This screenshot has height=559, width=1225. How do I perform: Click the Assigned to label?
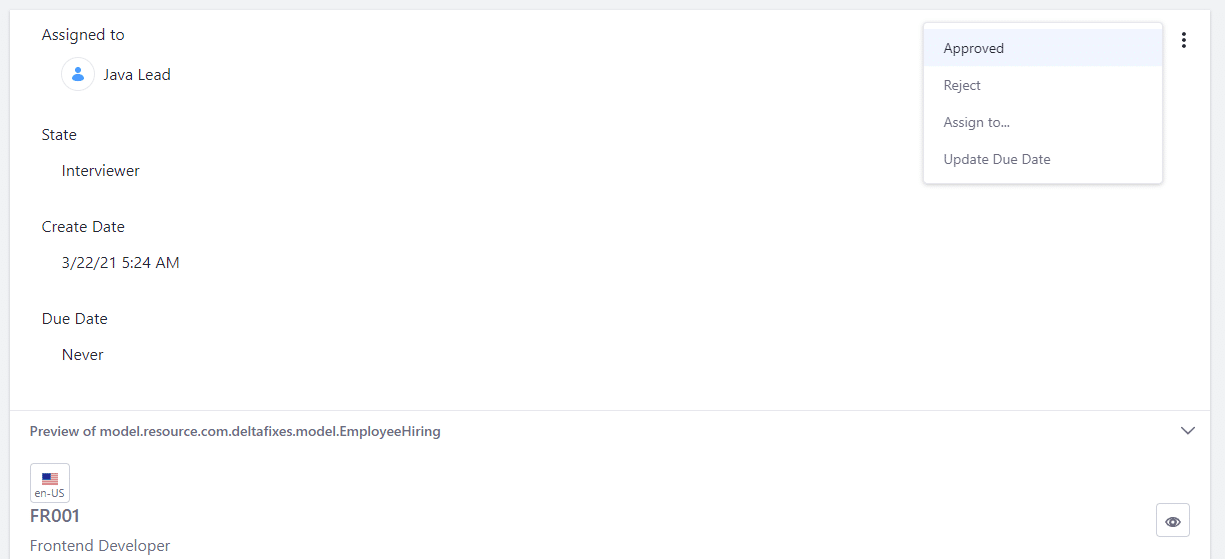pyautogui.click(x=83, y=35)
